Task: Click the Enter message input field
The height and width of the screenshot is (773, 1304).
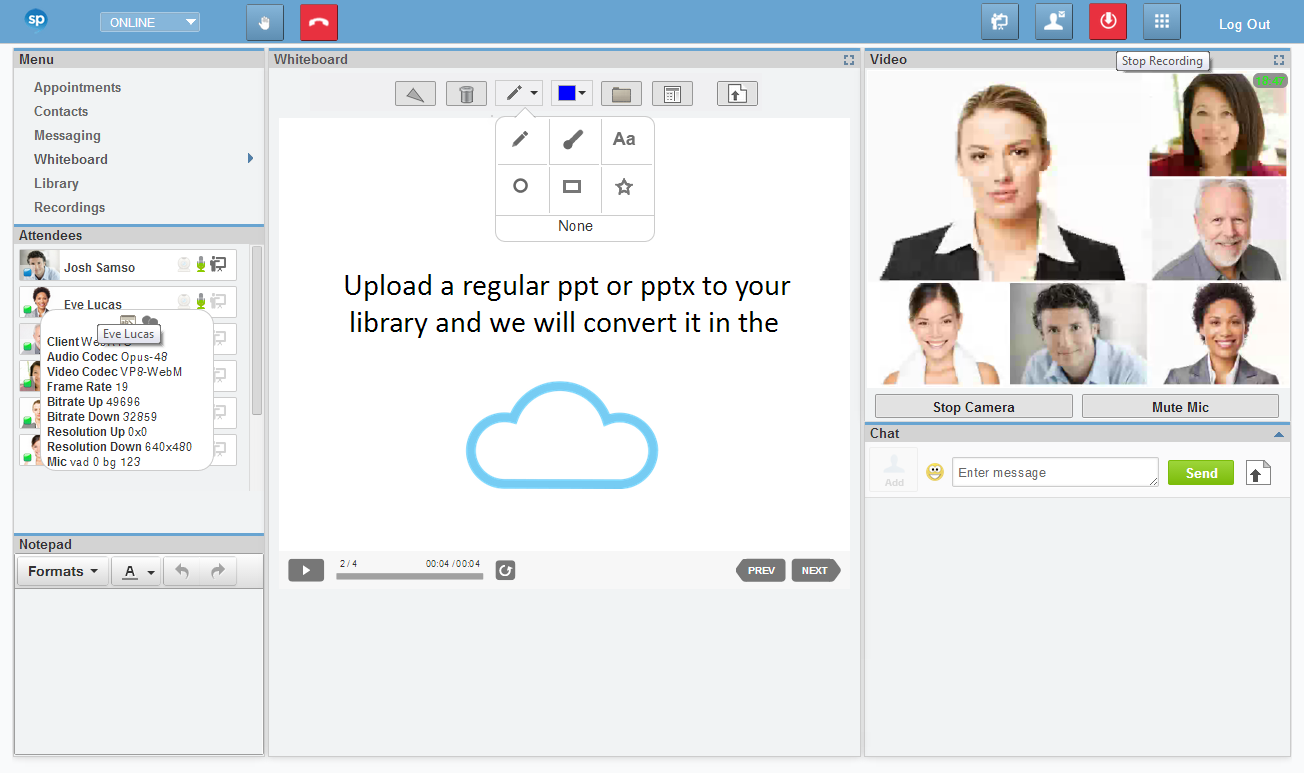Action: 1054,473
